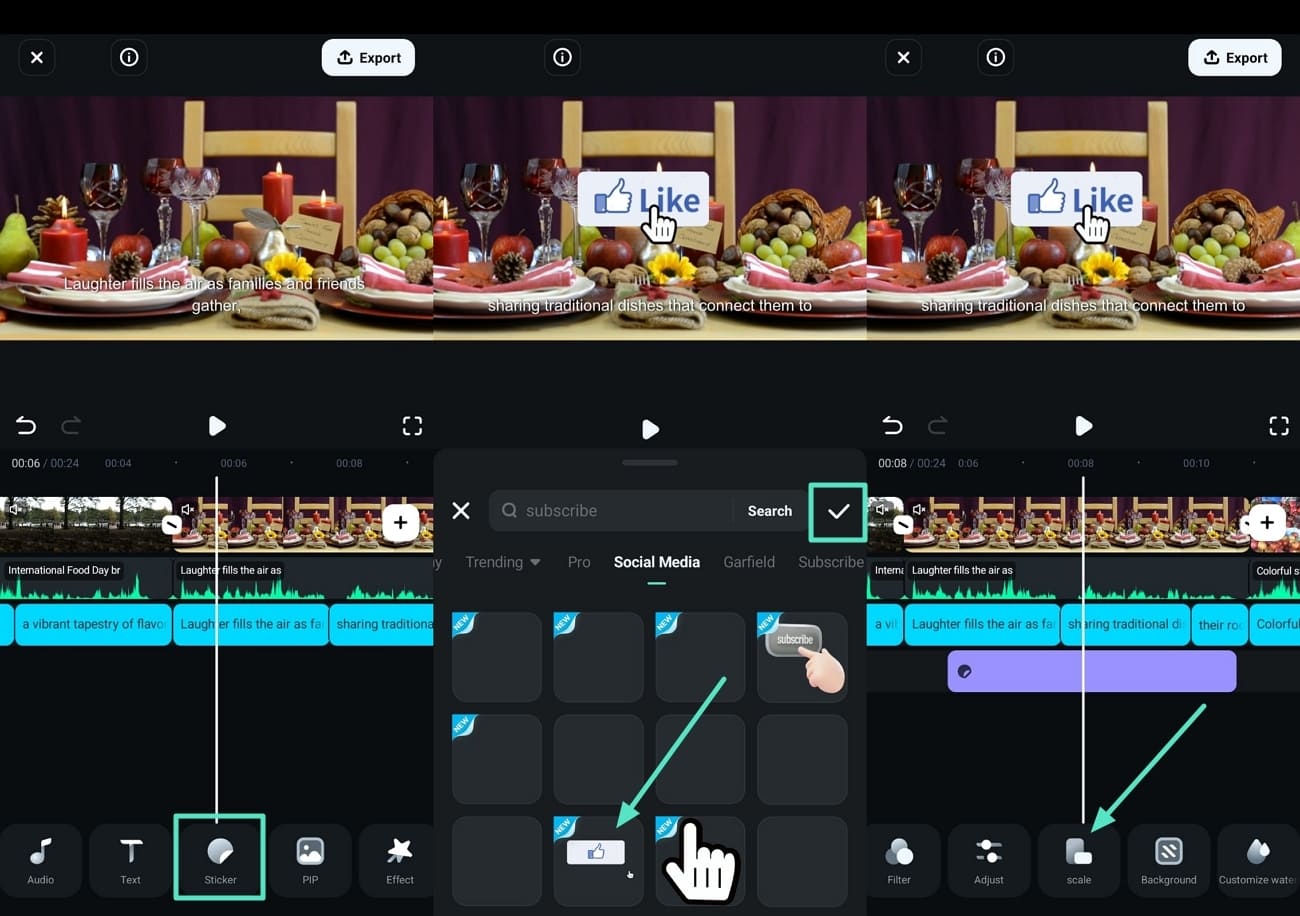This screenshot has height=916, width=1300.
Task: Open the Customize watermark tool
Action: 1258,861
